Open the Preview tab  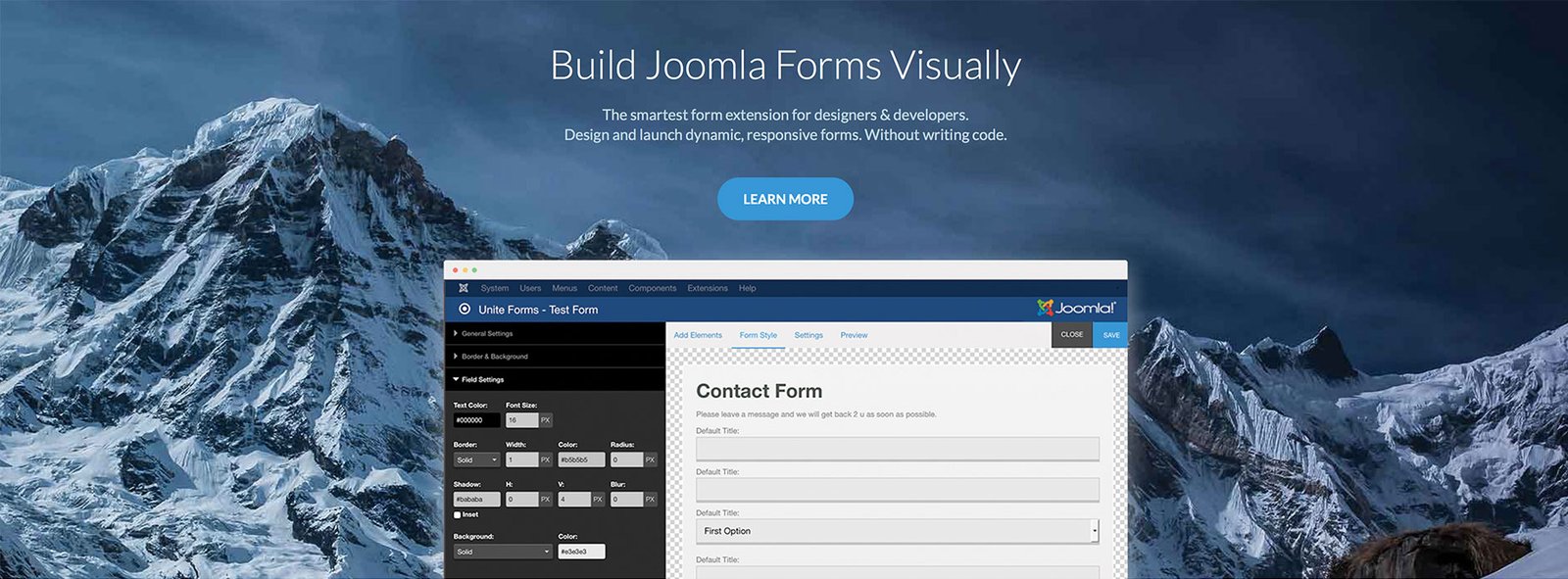[x=854, y=335]
